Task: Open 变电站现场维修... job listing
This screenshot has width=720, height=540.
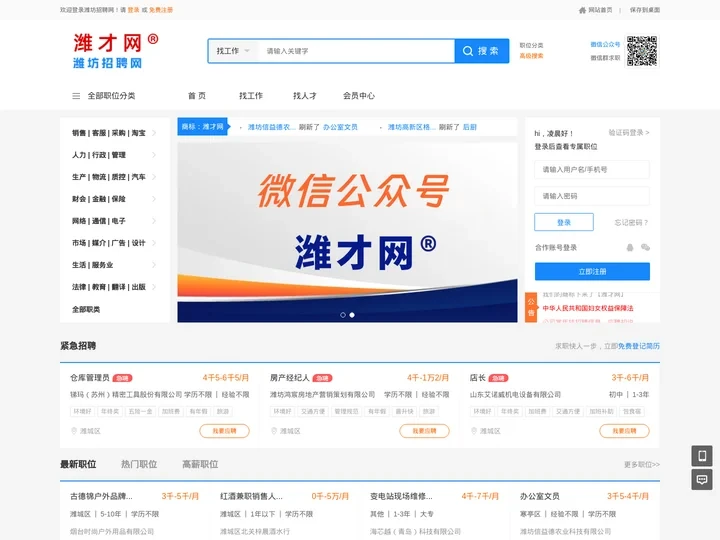Action: point(401,496)
